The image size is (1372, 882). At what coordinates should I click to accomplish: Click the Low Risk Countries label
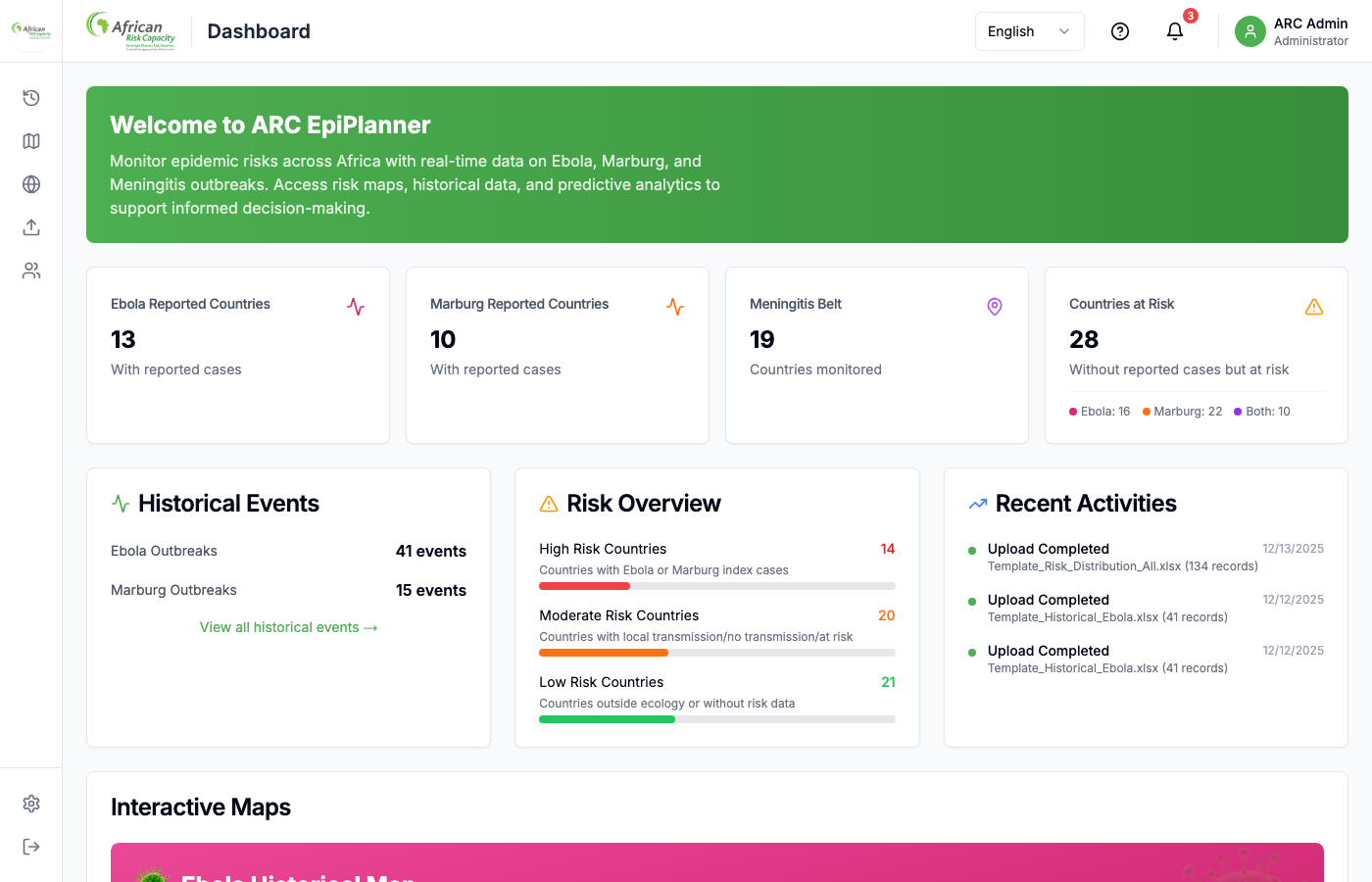(602, 682)
